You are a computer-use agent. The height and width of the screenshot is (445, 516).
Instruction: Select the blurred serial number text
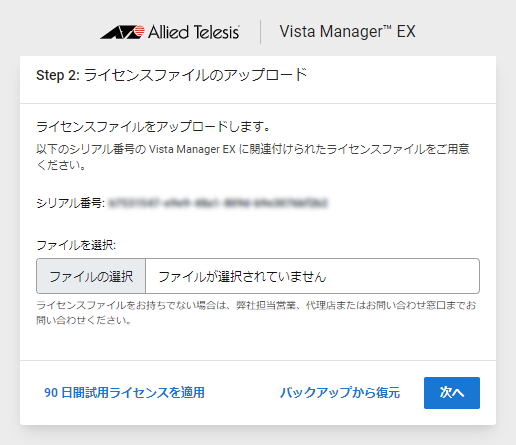[218, 203]
